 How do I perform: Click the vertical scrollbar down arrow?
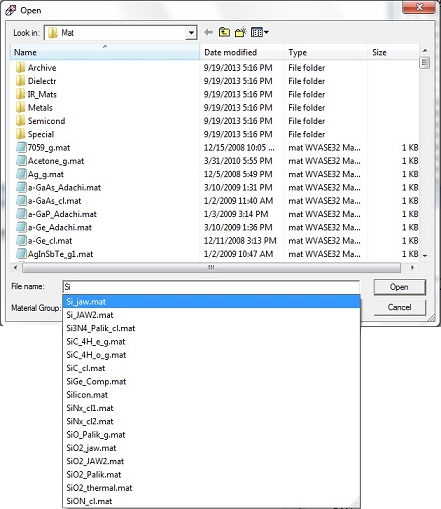click(425, 256)
